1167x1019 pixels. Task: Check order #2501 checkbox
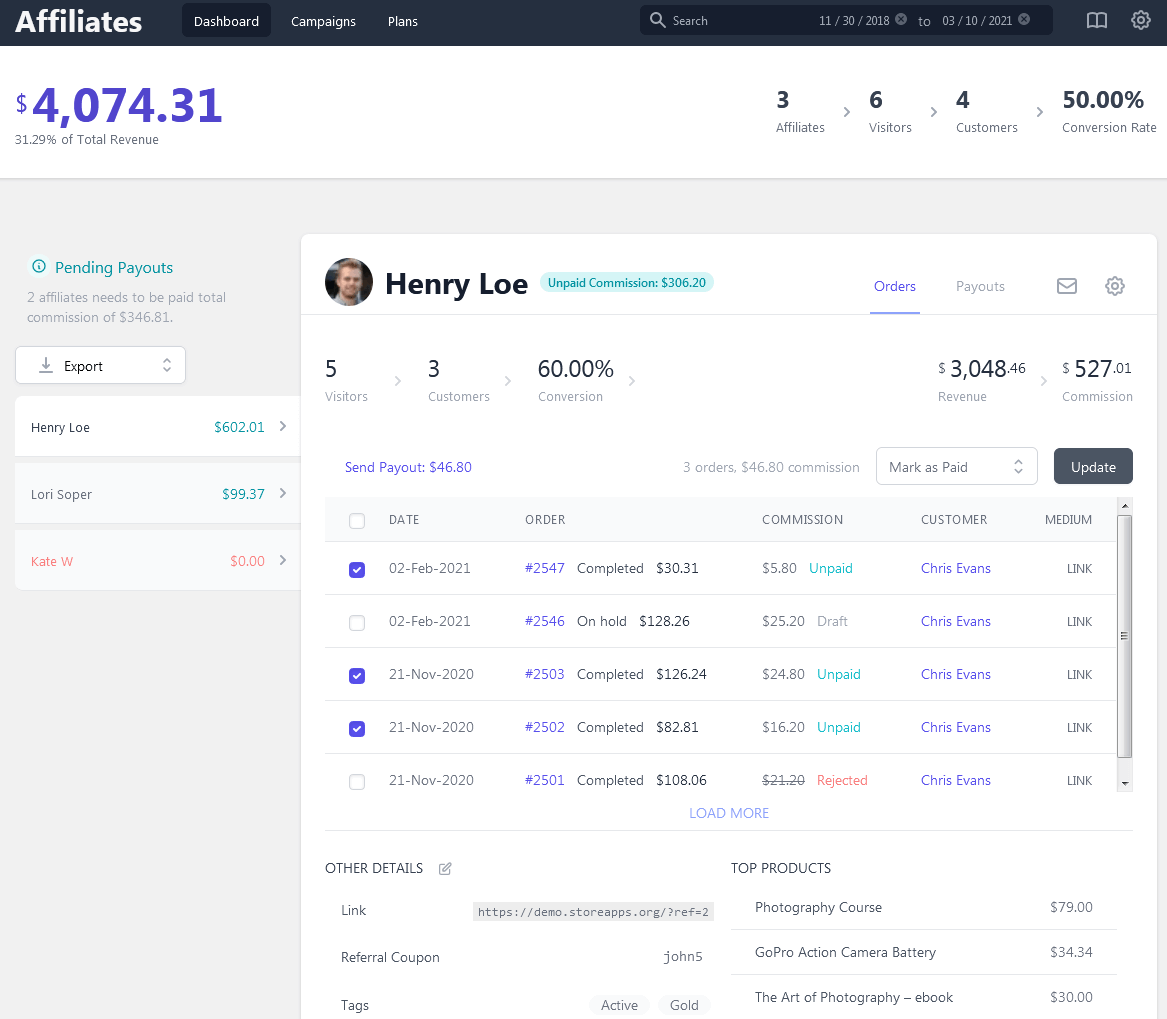pyautogui.click(x=357, y=782)
